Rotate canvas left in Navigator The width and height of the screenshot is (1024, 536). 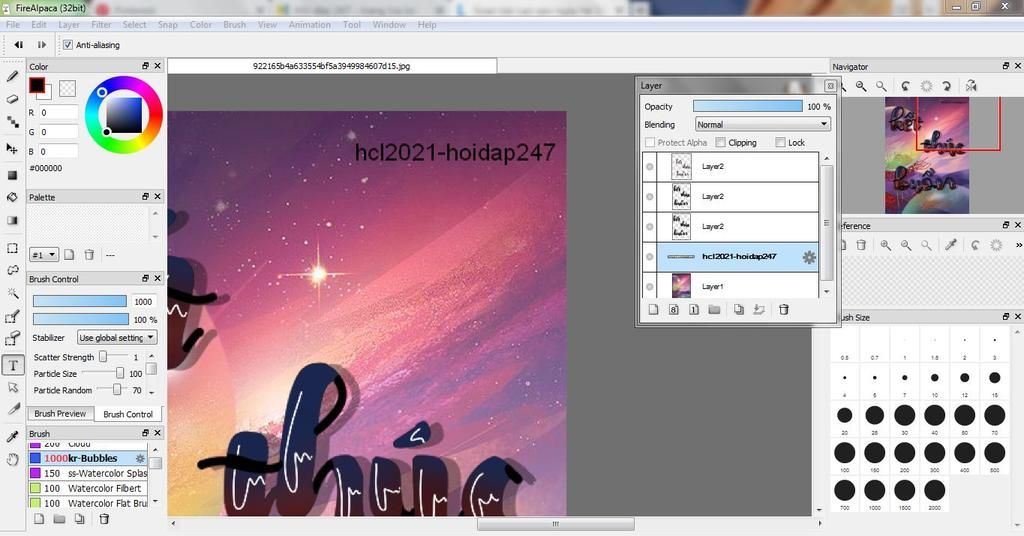click(x=905, y=86)
